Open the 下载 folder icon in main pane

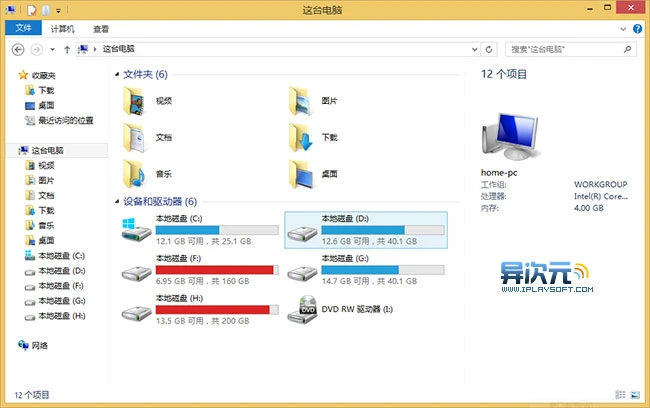(300, 137)
